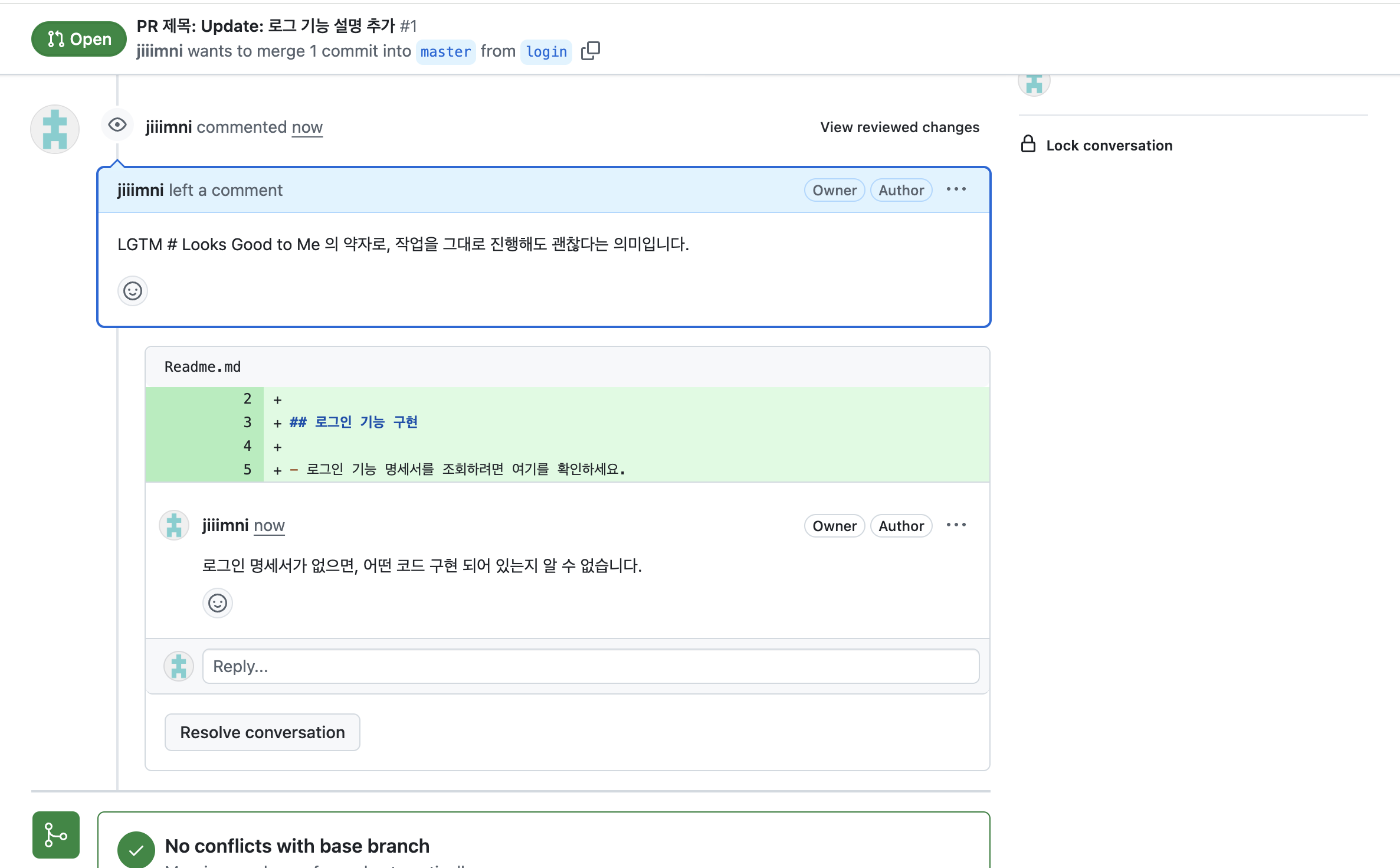This screenshot has height=868, width=1400.
Task: Open jiiimni's large avatar at timeline
Action: (x=55, y=129)
